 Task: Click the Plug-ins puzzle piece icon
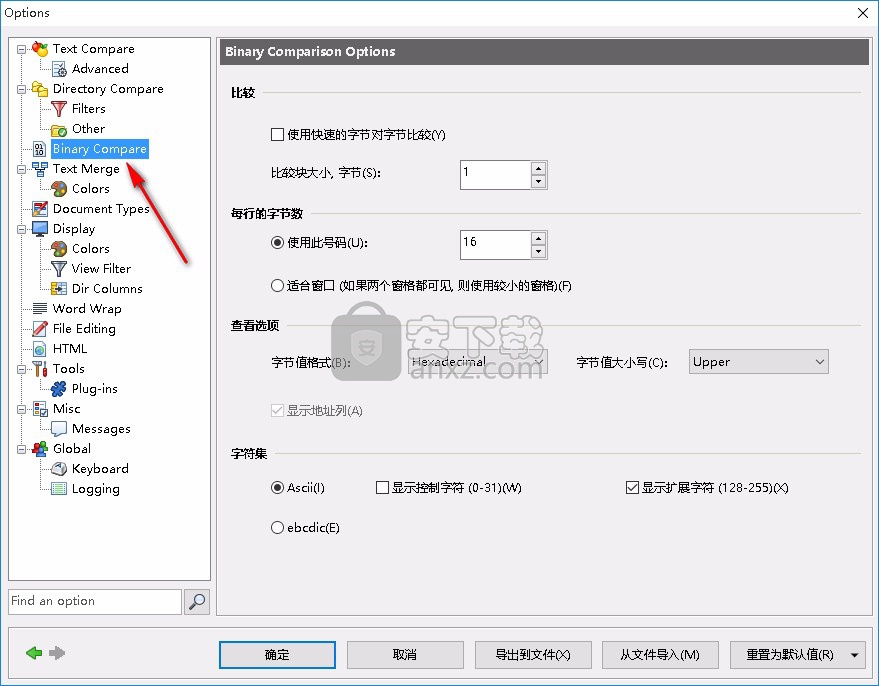point(59,389)
